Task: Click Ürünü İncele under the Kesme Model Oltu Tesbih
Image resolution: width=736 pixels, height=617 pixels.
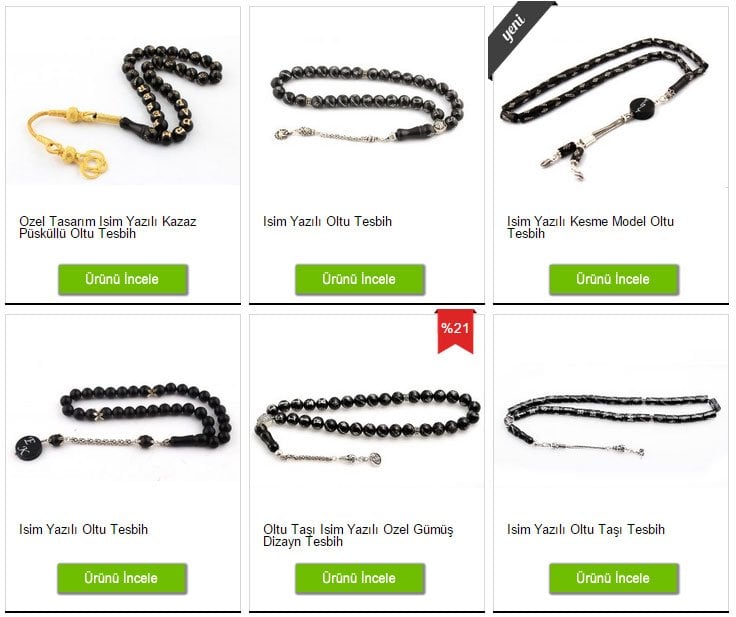Action: click(x=614, y=279)
